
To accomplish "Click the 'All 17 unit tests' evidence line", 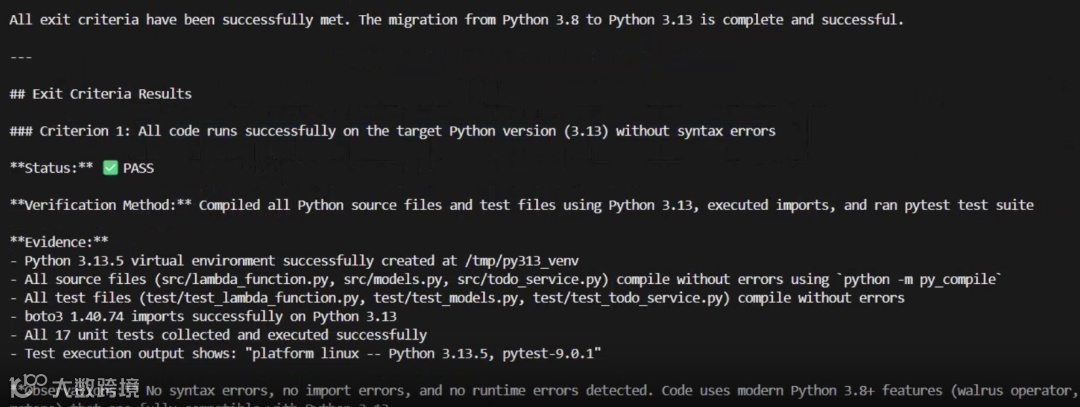I will 218,335.
